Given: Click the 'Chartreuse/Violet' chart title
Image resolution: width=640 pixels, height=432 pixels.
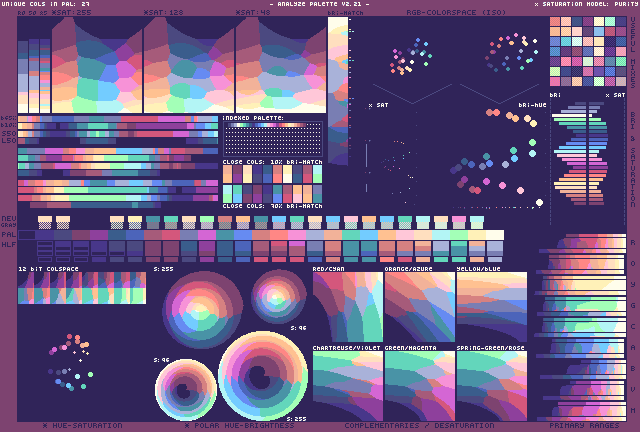Looking at the screenshot, I should pos(347,348).
